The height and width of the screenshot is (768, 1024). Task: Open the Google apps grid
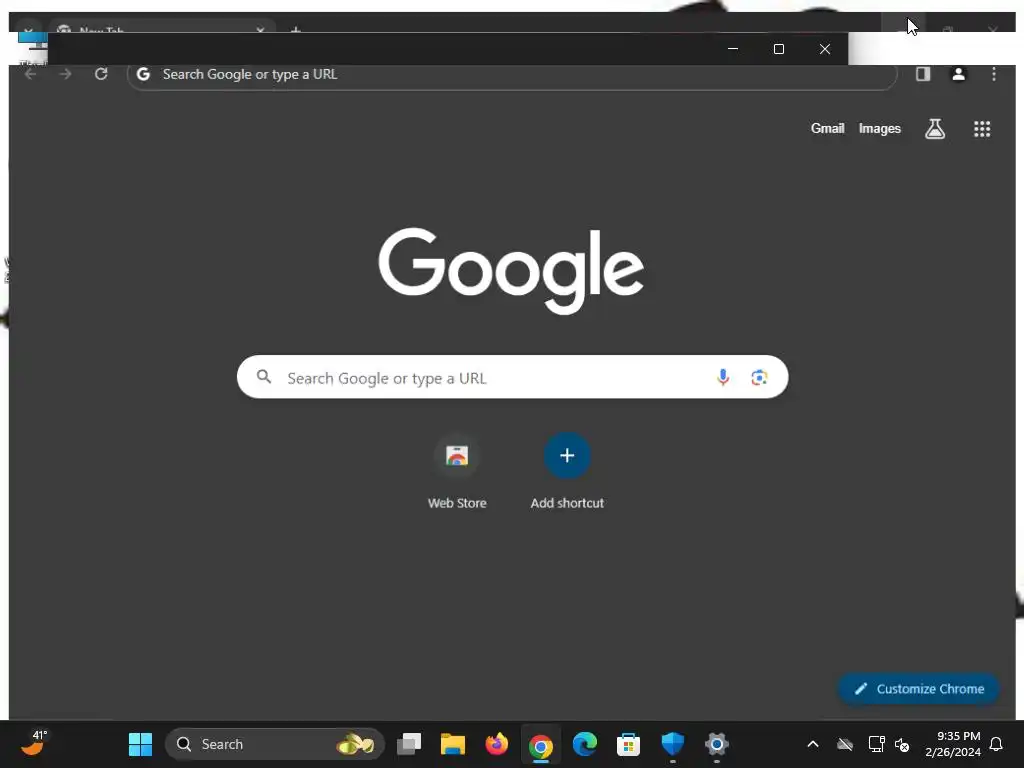(982, 129)
